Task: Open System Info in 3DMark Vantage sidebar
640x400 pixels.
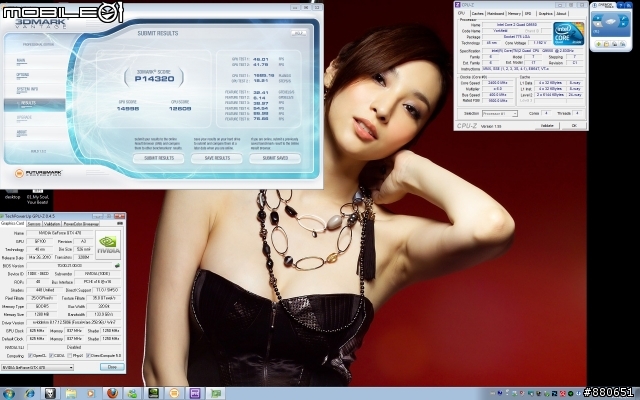Action: pyautogui.click(x=27, y=89)
